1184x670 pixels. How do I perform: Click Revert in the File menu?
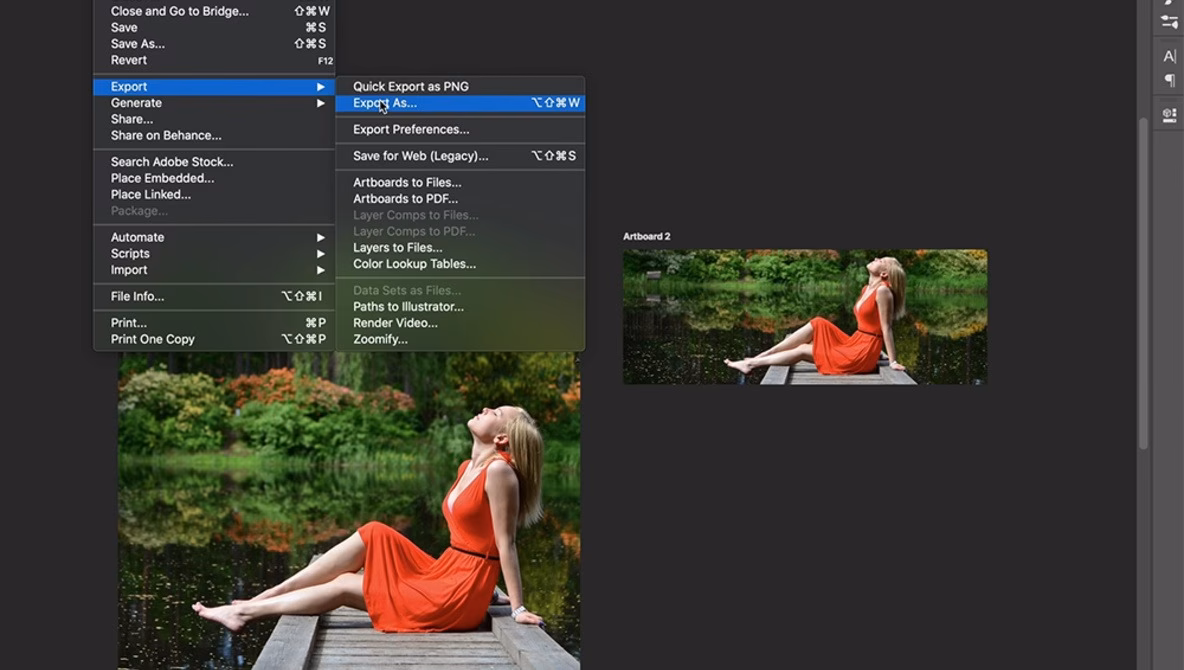[x=130, y=59]
